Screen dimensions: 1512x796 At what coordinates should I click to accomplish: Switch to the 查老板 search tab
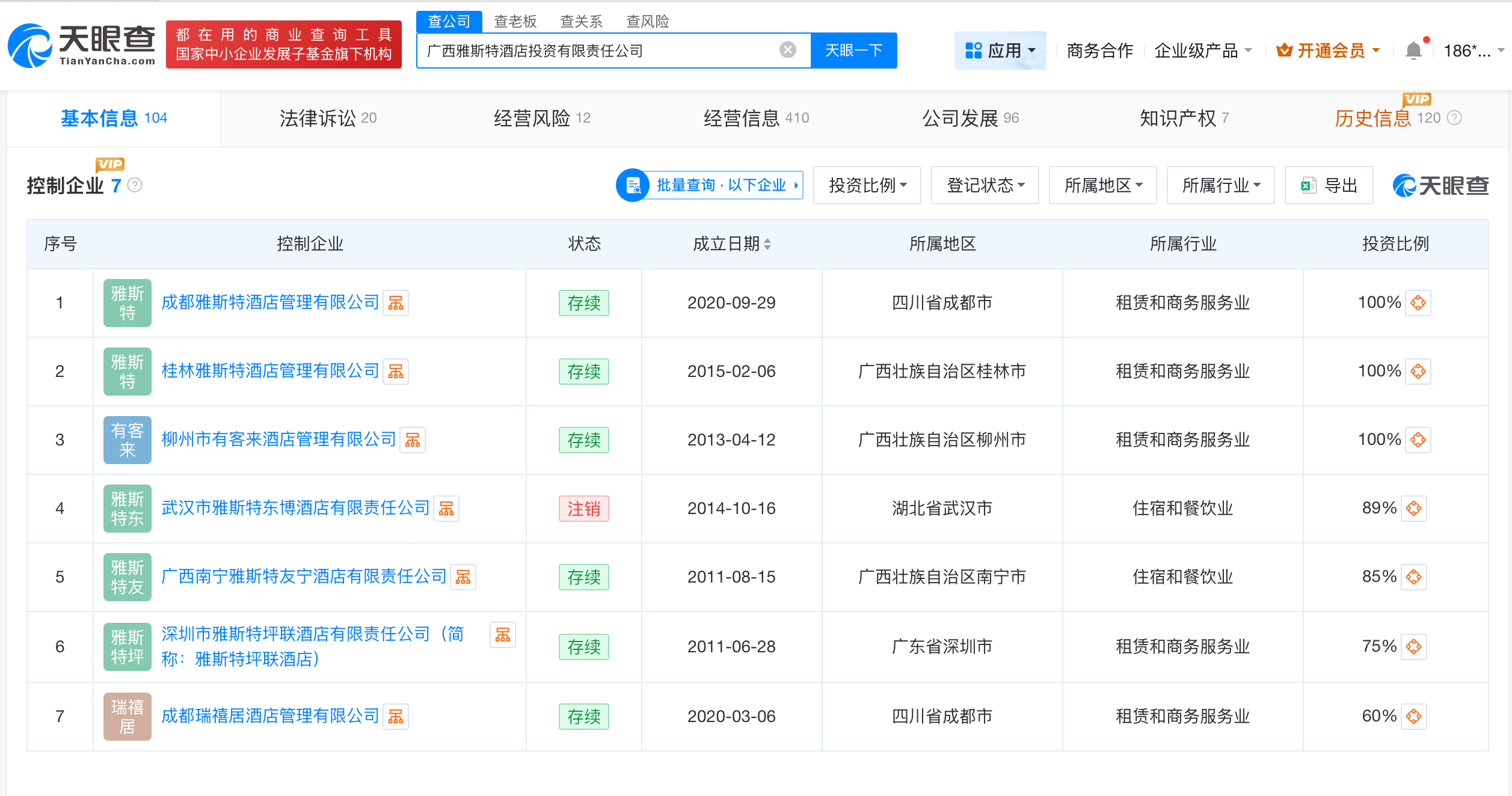click(x=515, y=21)
